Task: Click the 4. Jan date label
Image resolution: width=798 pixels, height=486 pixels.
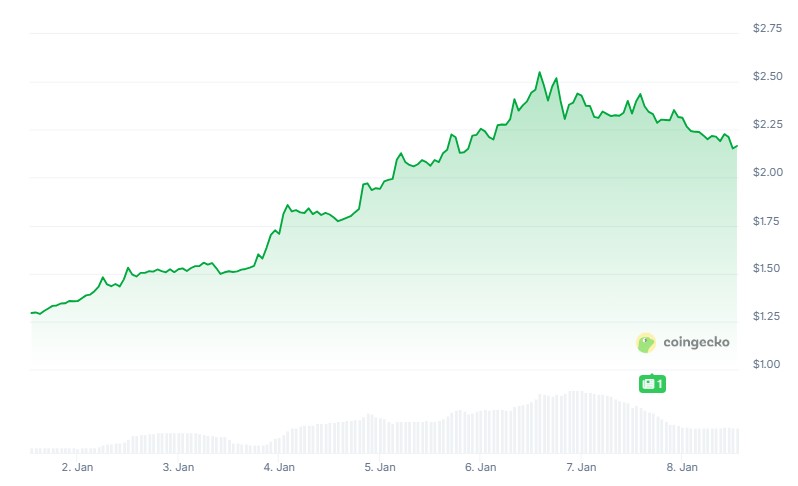Action: (x=279, y=467)
